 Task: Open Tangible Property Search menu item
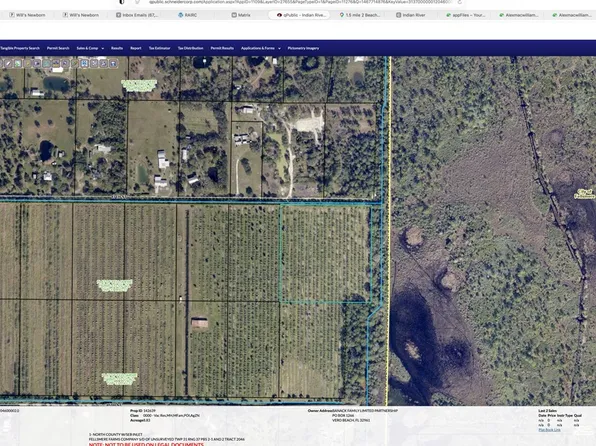point(20,48)
